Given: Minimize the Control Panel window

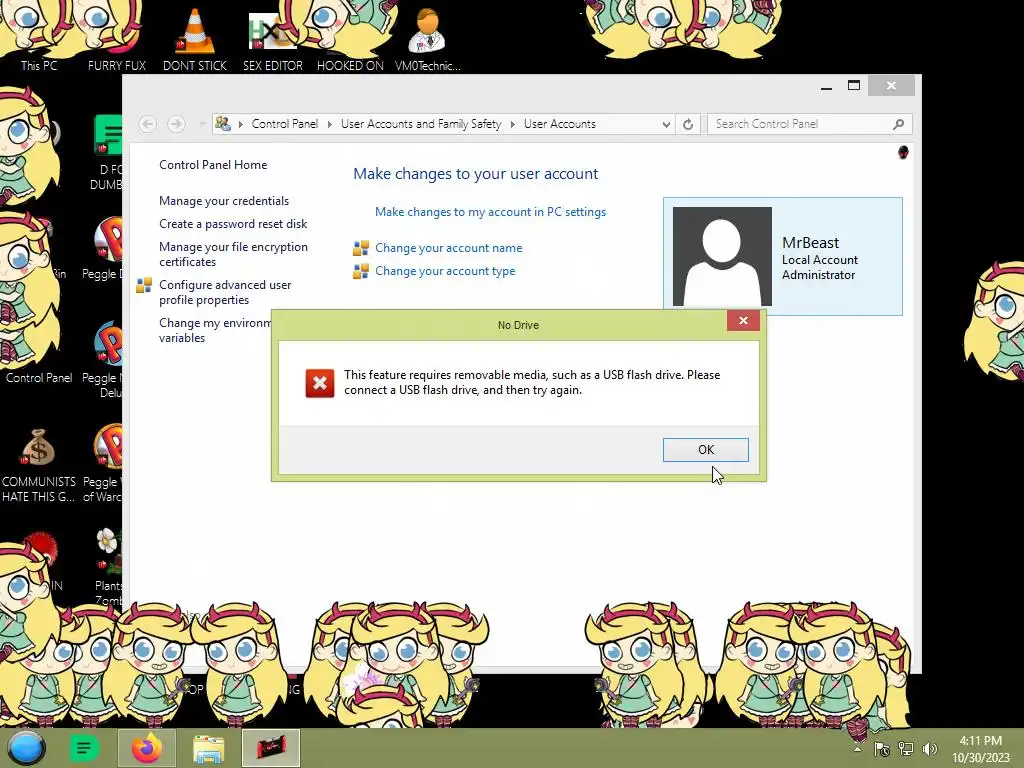Looking at the screenshot, I should pyautogui.click(x=826, y=86).
